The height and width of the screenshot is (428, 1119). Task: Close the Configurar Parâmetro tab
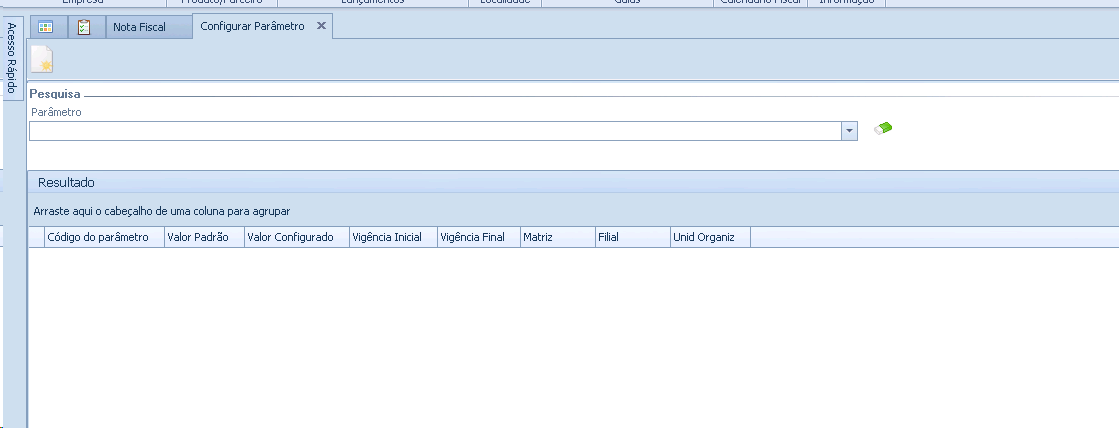(x=321, y=26)
